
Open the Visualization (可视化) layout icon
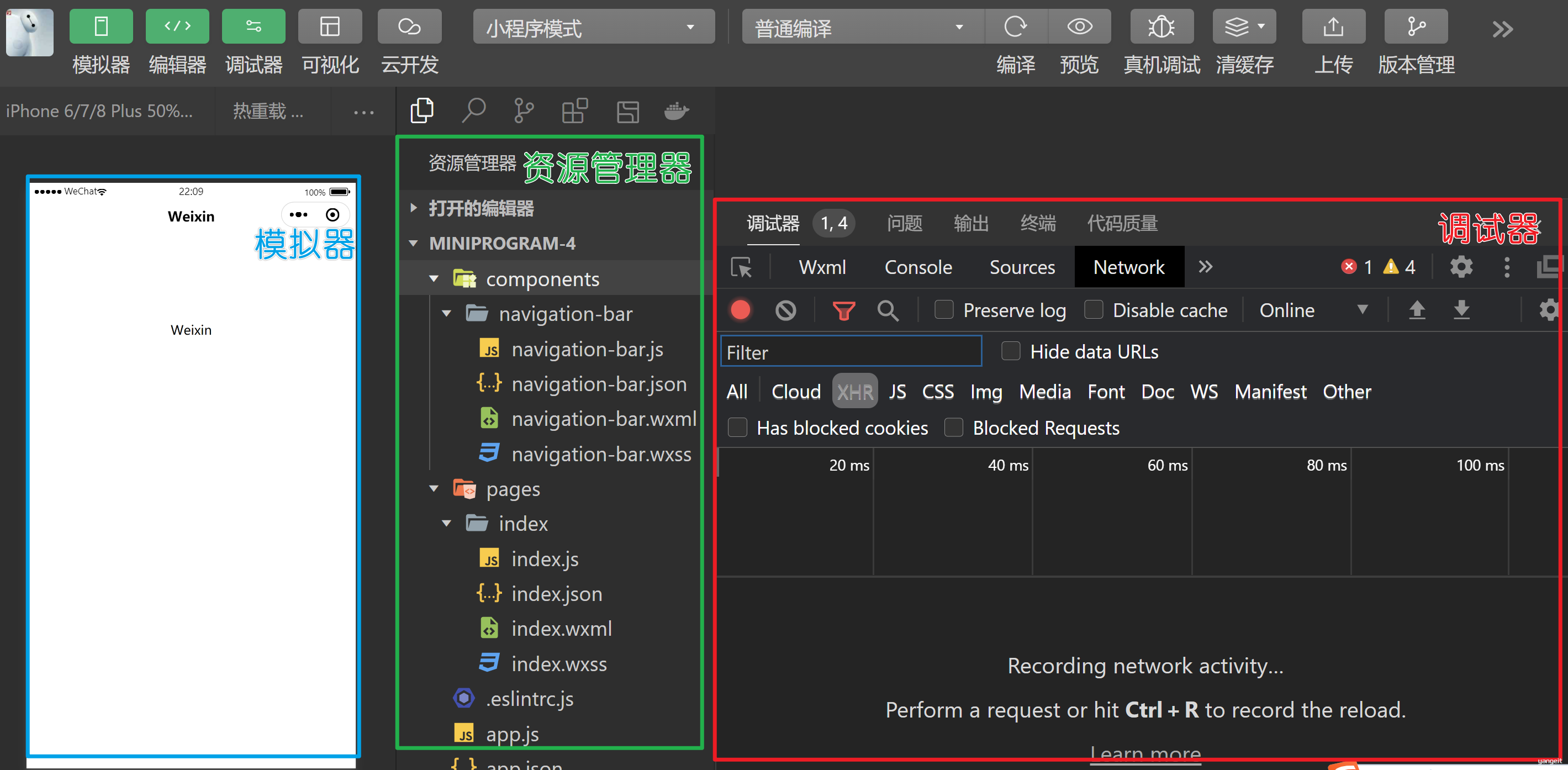click(330, 27)
